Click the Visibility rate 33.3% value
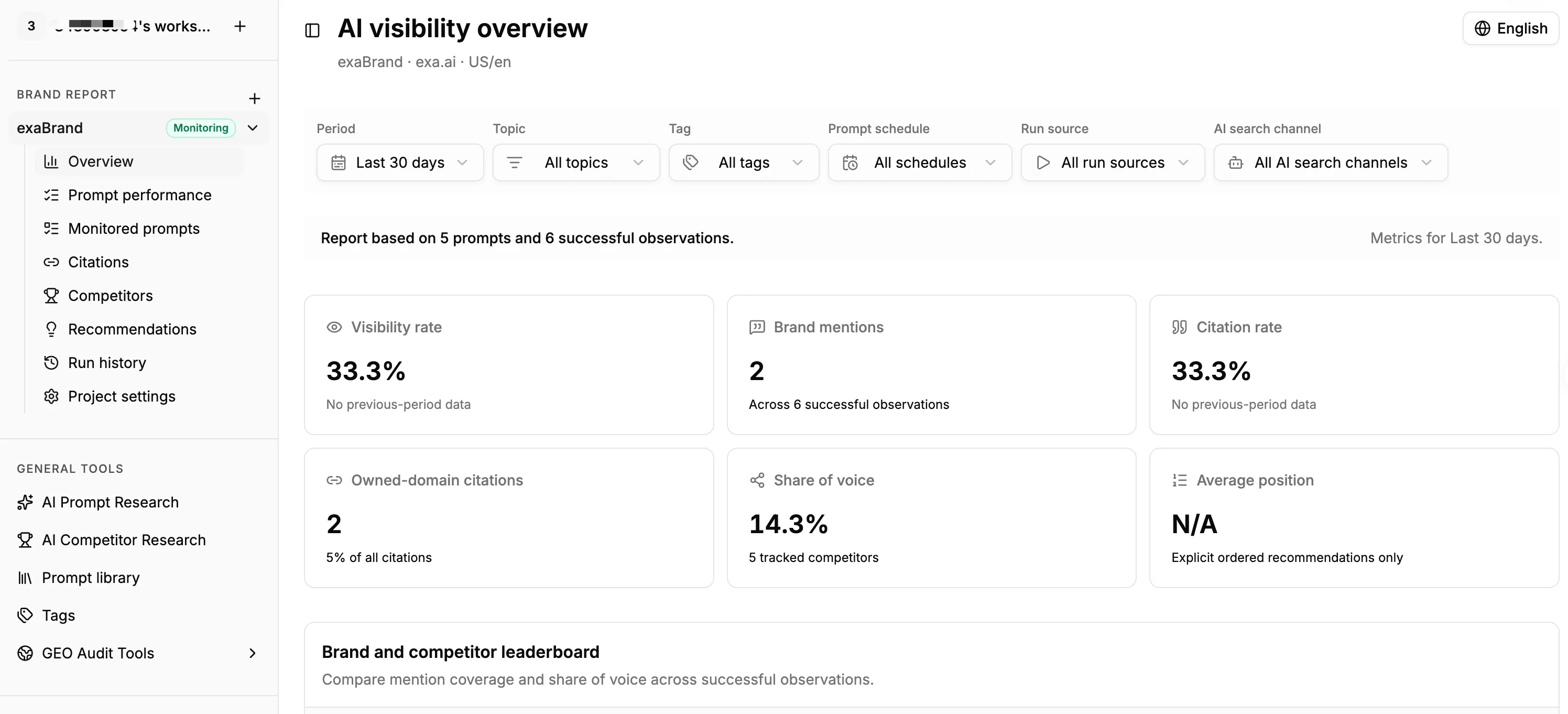Viewport: 1568px width, 714px height. pyautogui.click(x=366, y=371)
